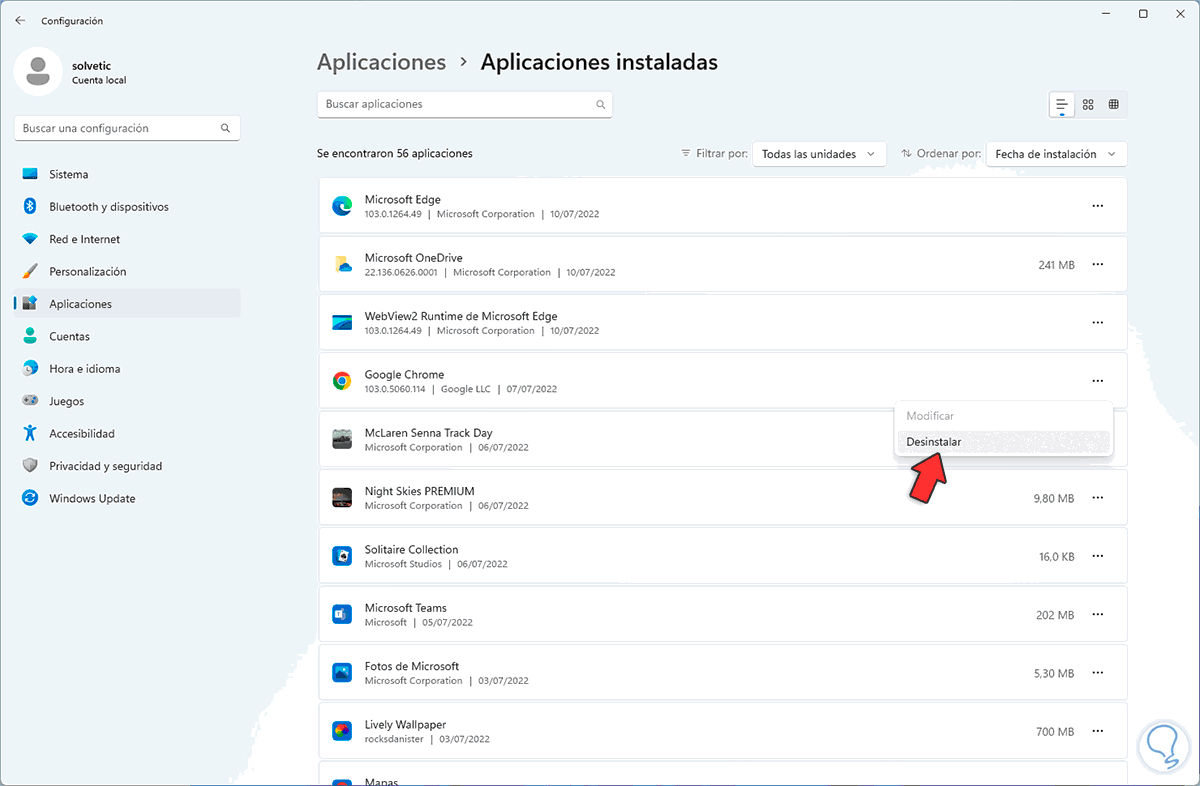1200x786 pixels.
Task: Switch to list view layout
Action: 1062,104
